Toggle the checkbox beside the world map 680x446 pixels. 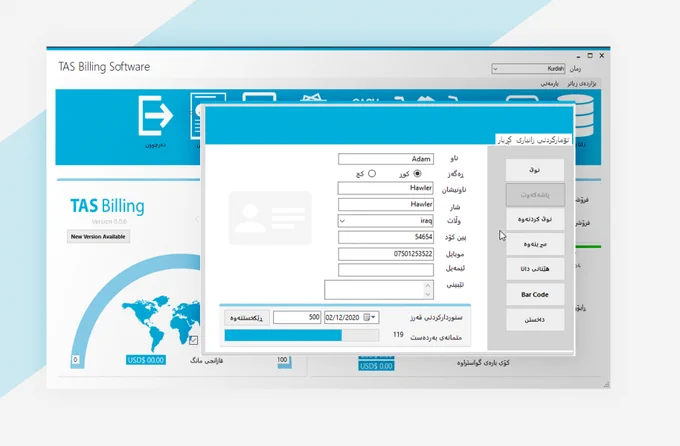click(193, 340)
